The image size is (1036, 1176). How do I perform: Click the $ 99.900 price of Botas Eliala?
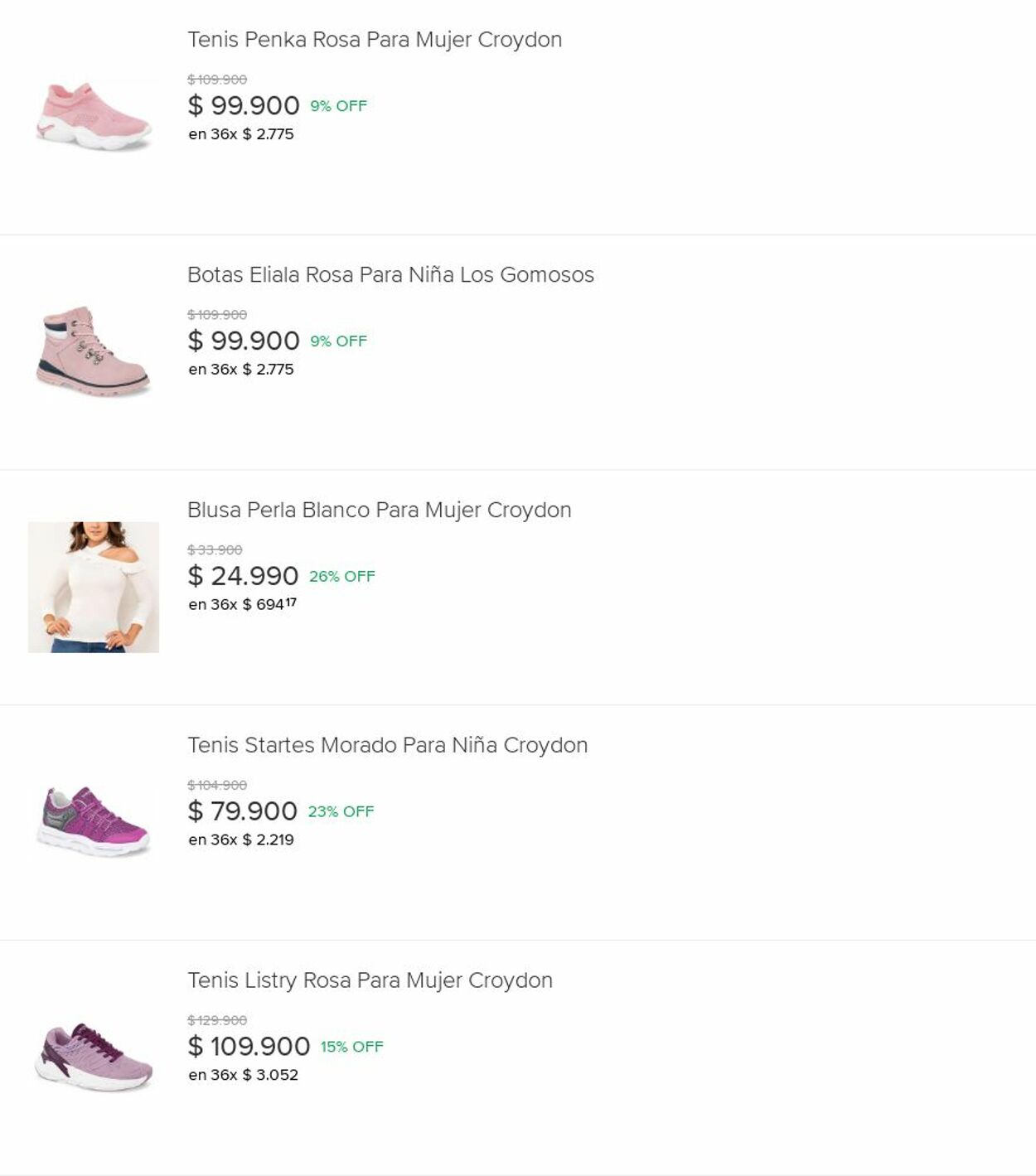click(244, 341)
